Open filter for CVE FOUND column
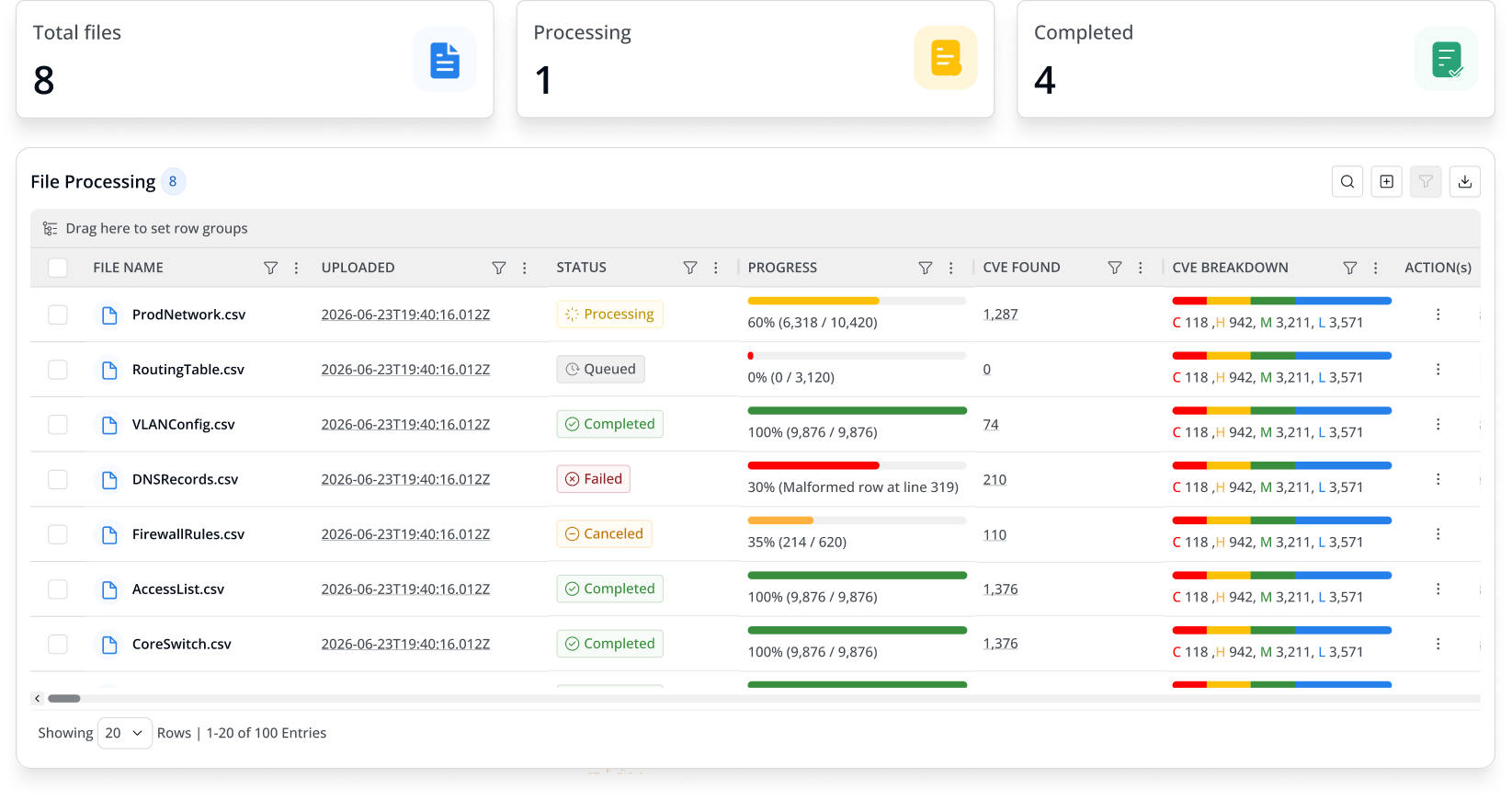1512x801 pixels. click(x=1115, y=268)
